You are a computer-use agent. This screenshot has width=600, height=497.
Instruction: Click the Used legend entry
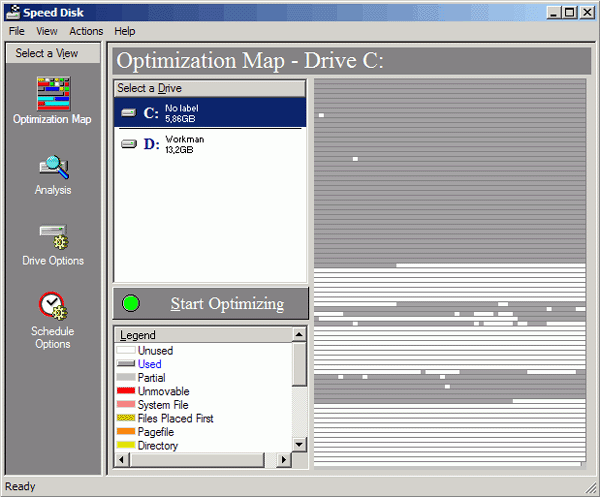tap(149, 365)
